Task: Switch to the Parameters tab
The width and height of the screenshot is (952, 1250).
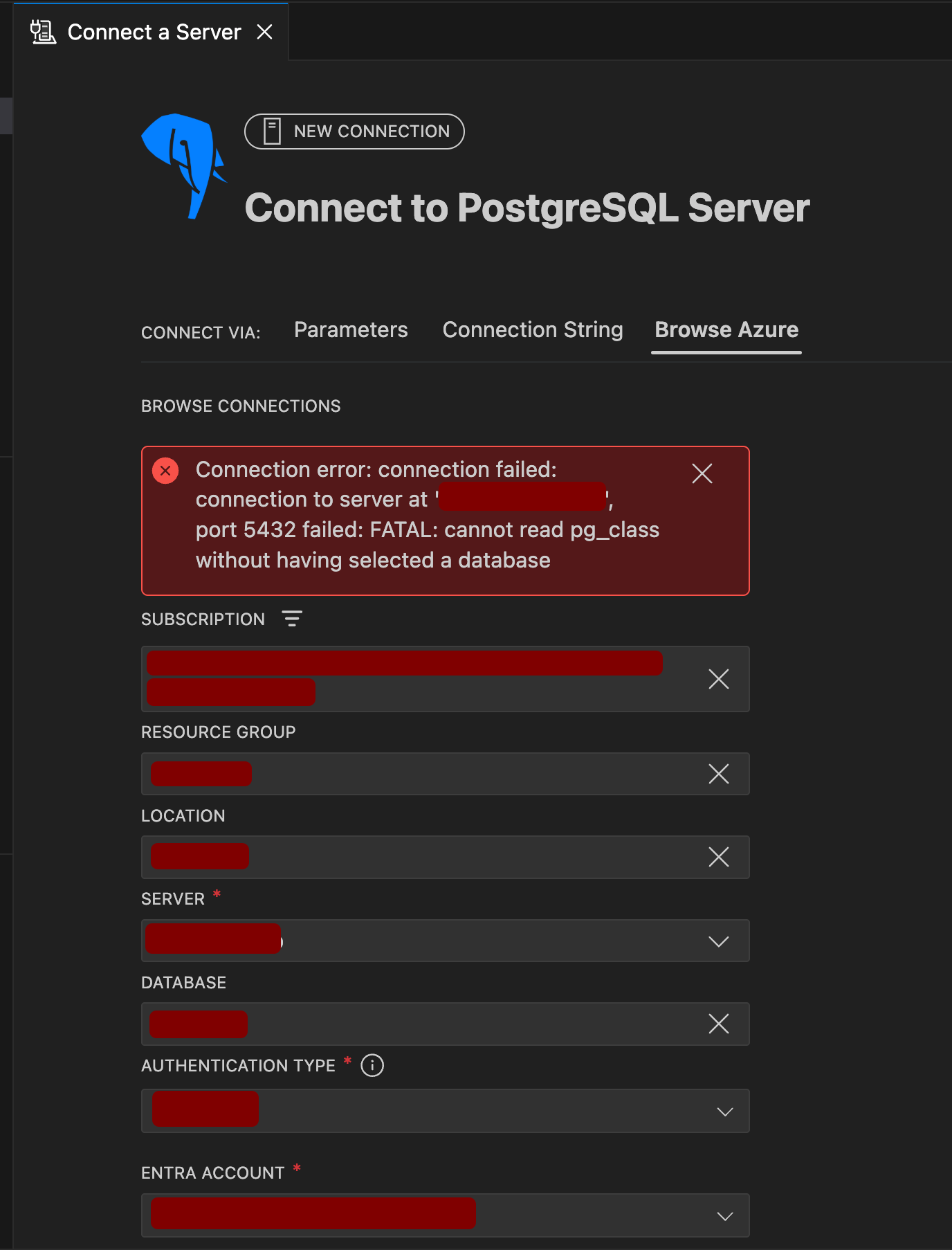Action: pyautogui.click(x=351, y=330)
